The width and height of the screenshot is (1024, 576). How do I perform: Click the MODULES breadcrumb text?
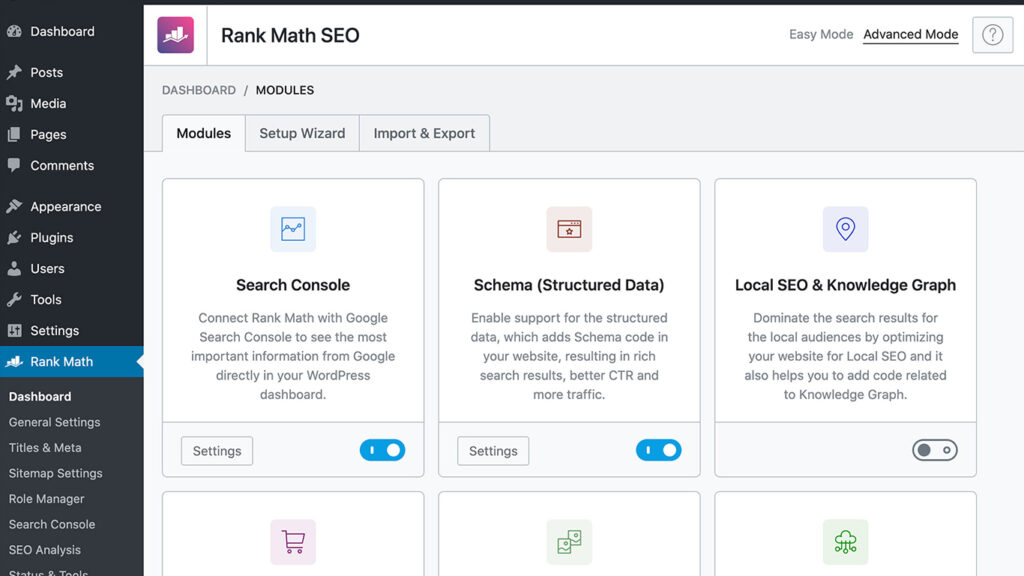point(285,90)
